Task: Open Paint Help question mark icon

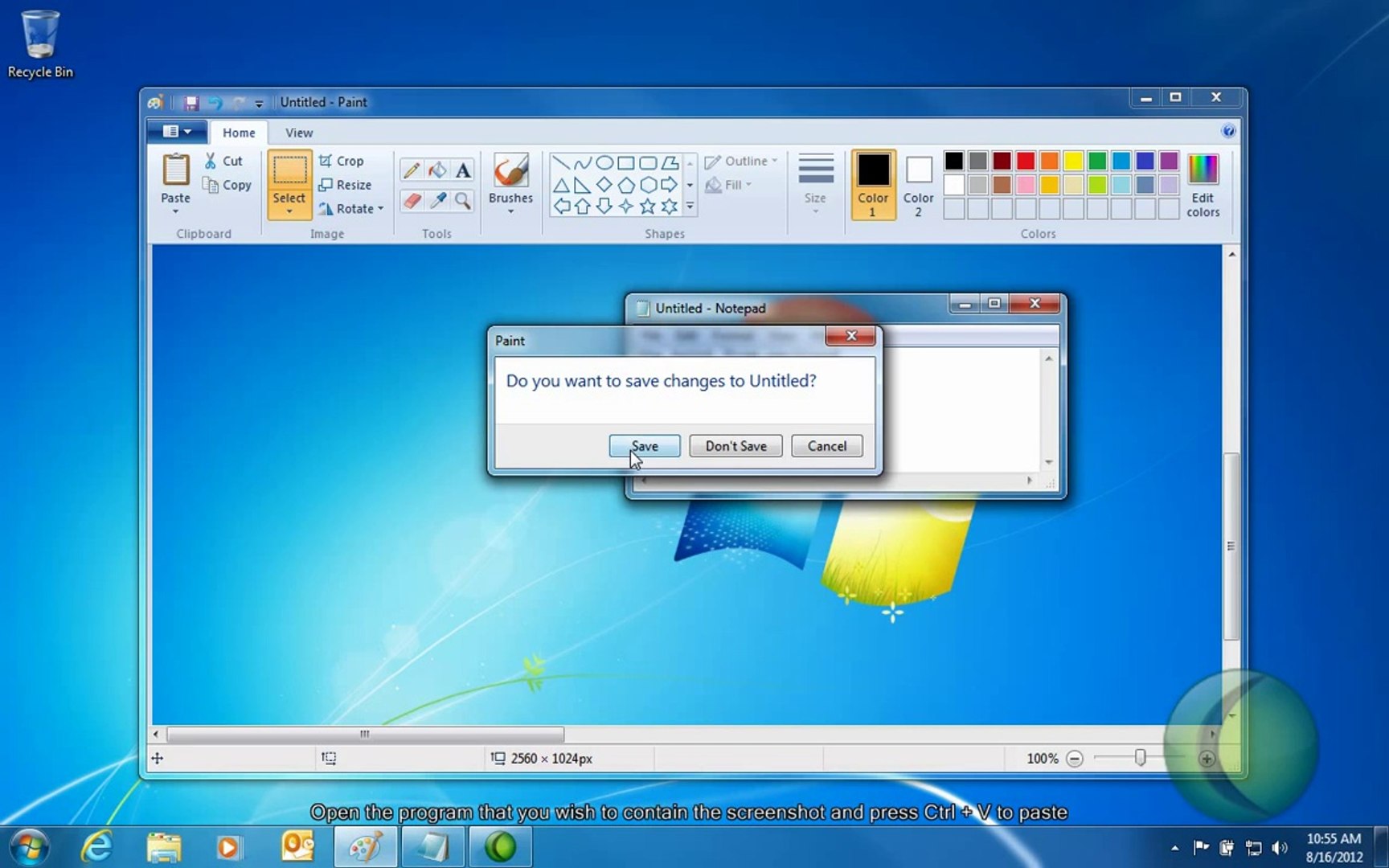Action: pos(1228,131)
